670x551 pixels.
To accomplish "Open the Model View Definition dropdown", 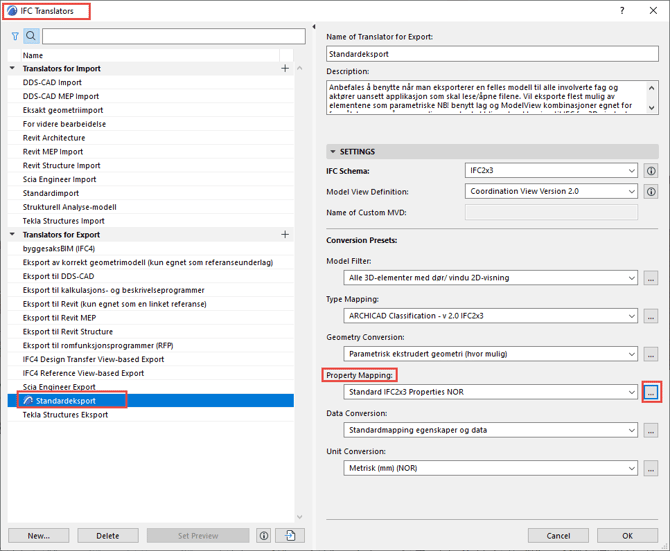I will coord(552,191).
